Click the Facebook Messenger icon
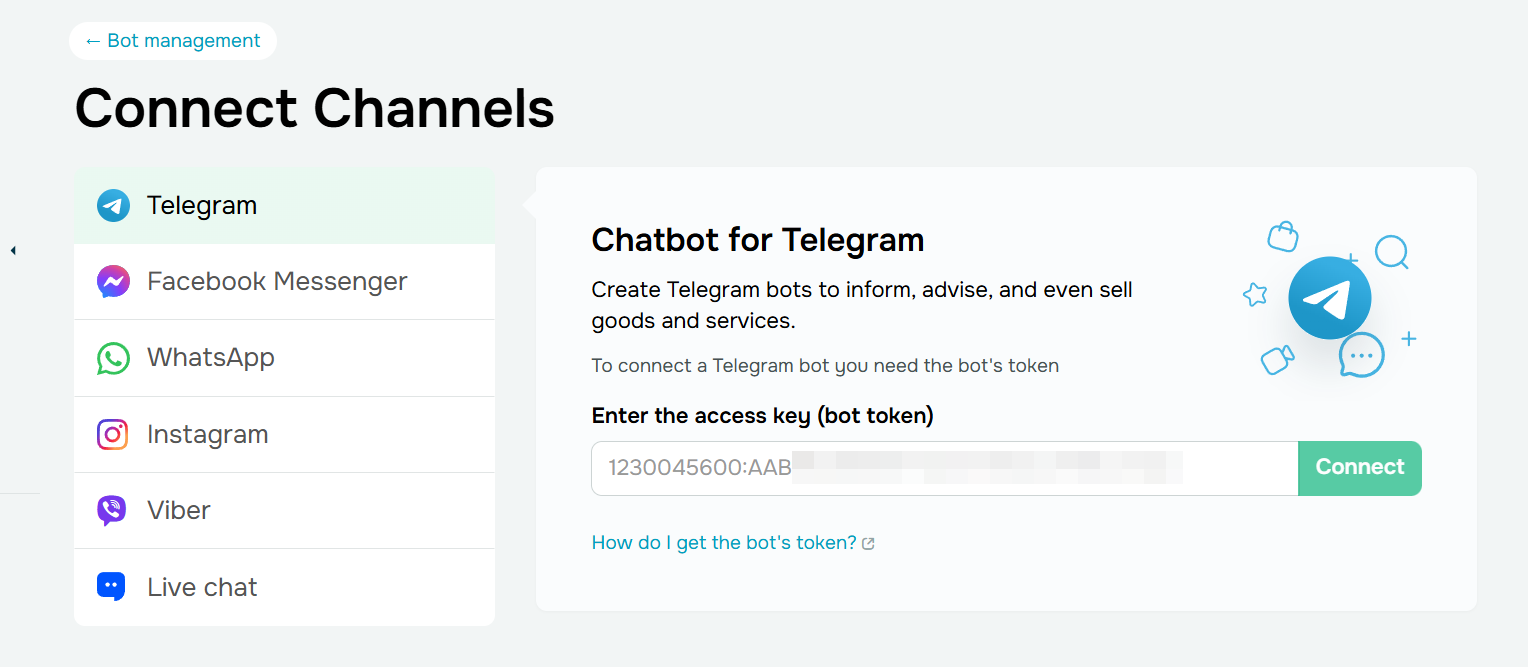Viewport: 1528px width, 667px height. pyautogui.click(x=113, y=281)
